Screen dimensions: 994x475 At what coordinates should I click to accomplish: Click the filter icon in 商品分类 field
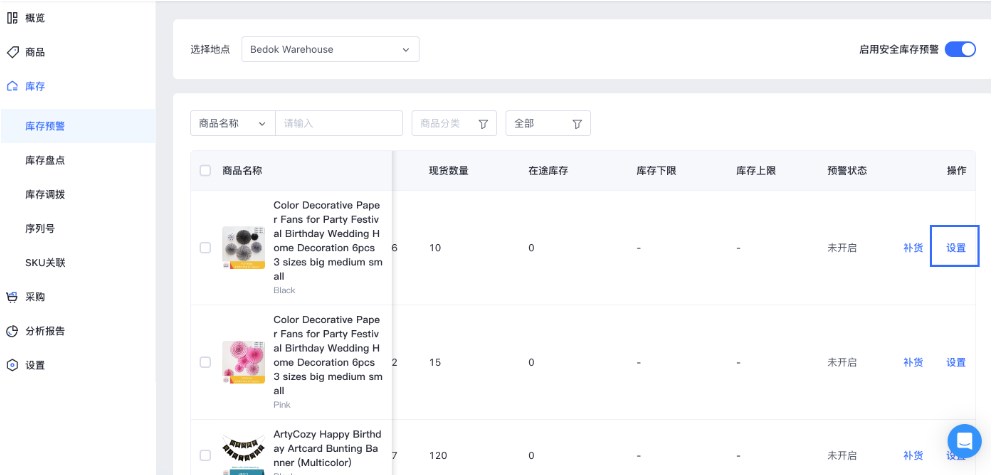pos(483,124)
